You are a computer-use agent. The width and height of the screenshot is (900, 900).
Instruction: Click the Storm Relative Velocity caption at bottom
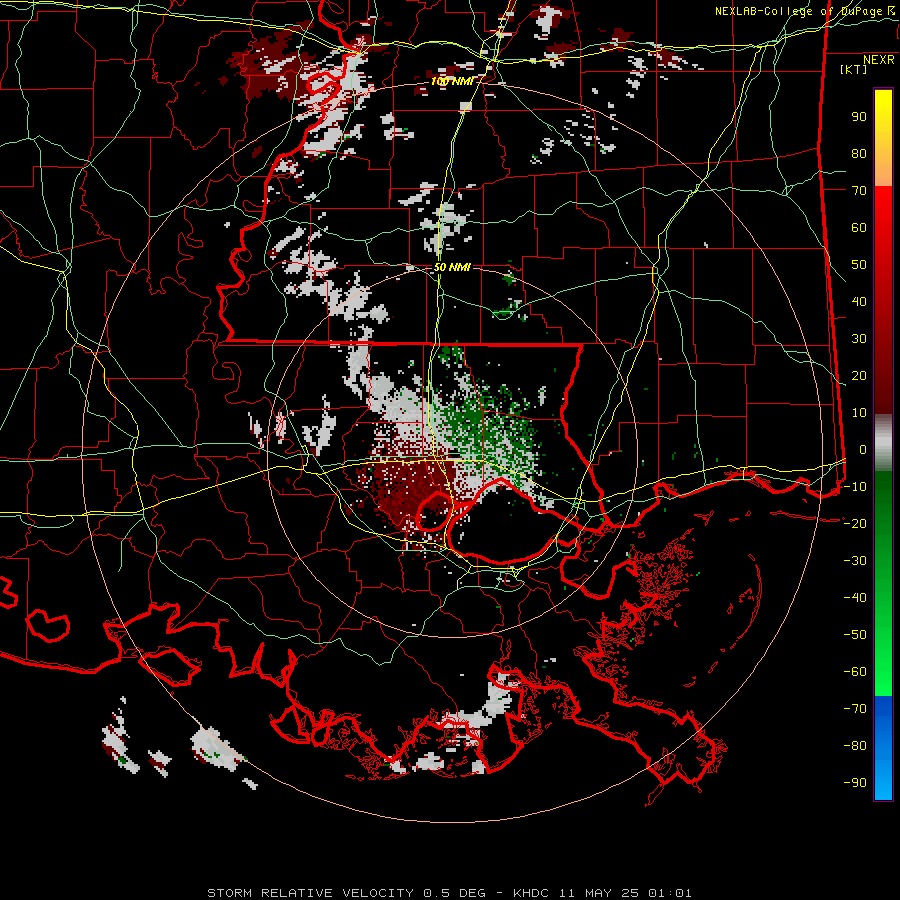click(x=449, y=893)
